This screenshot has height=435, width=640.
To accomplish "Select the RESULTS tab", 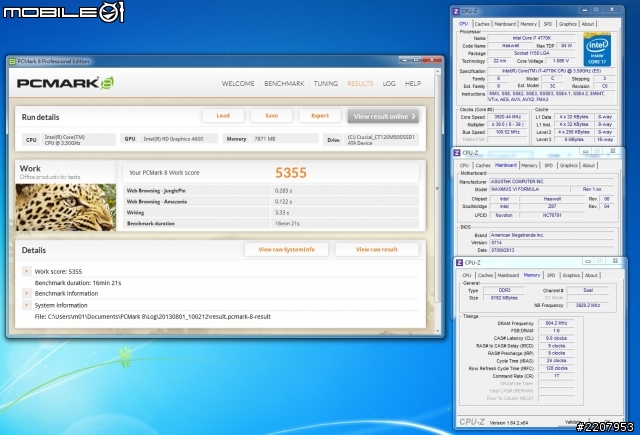I will [x=360, y=84].
